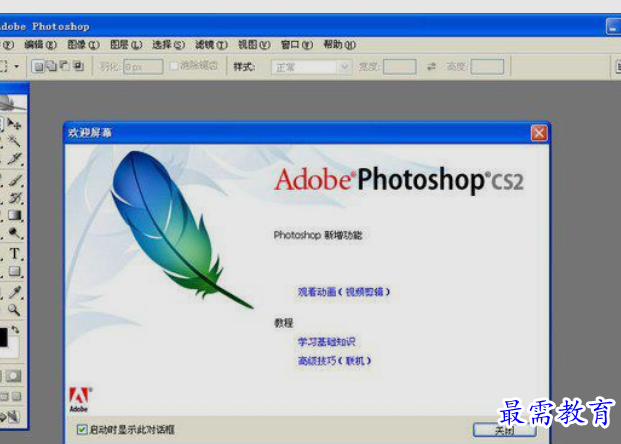Open the 学习基础知识 tutorial link
Screen dimensions: 621x444
click(x=327, y=341)
